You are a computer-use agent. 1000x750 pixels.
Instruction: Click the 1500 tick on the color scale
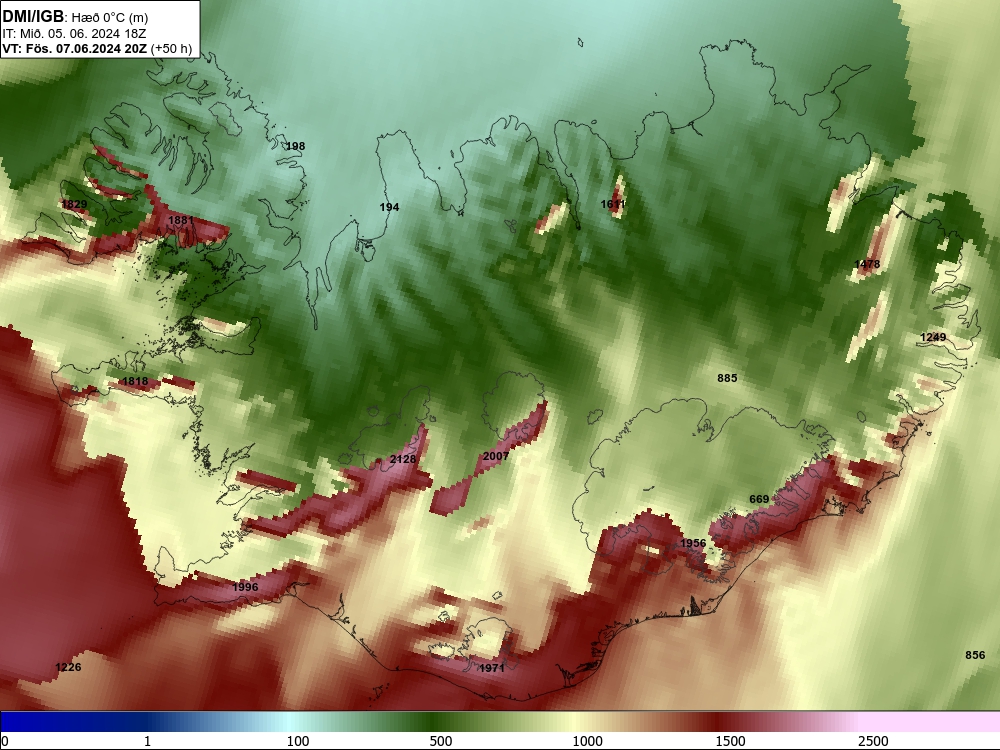730,741
